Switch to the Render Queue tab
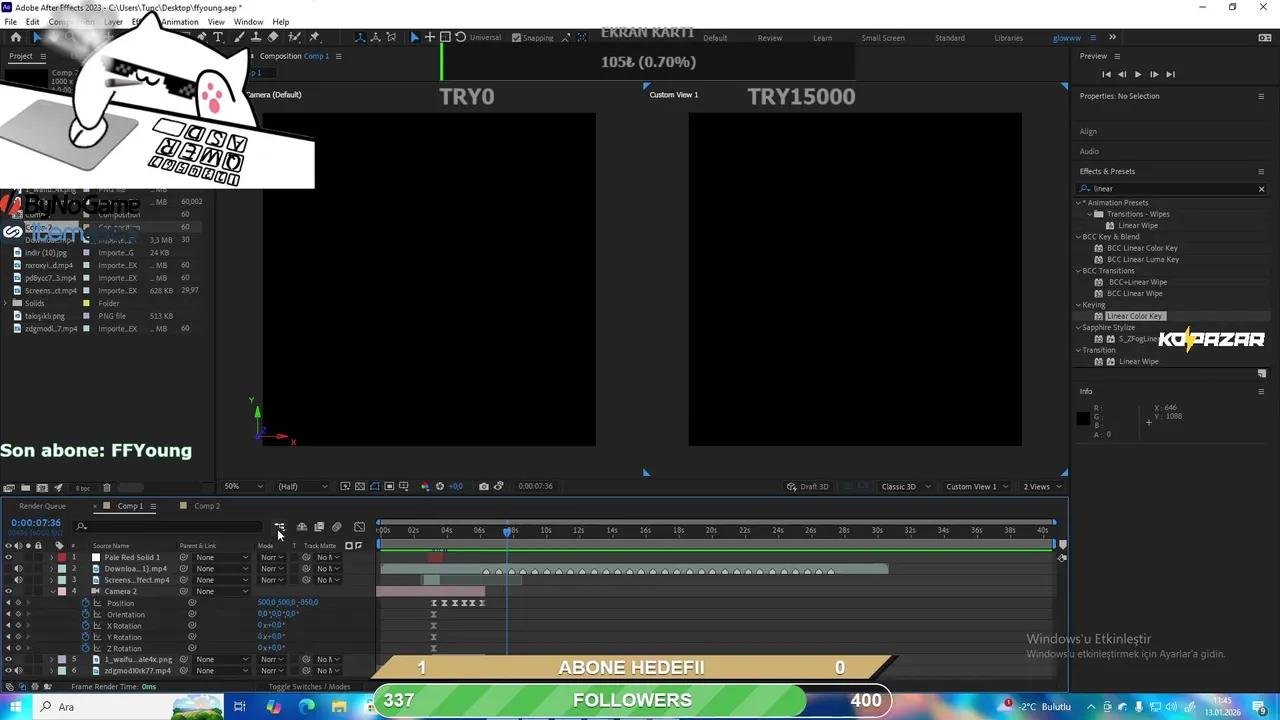 [x=42, y=506]
